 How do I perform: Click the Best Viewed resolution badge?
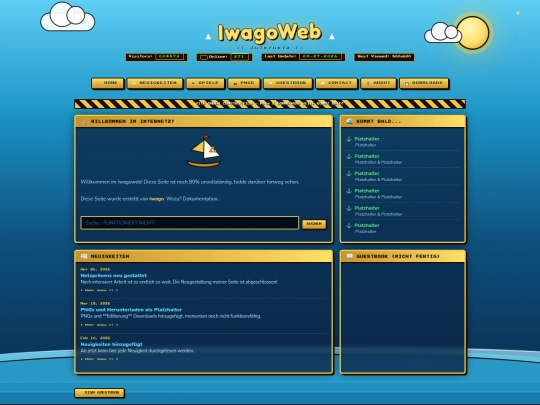(x=384, y=57)
